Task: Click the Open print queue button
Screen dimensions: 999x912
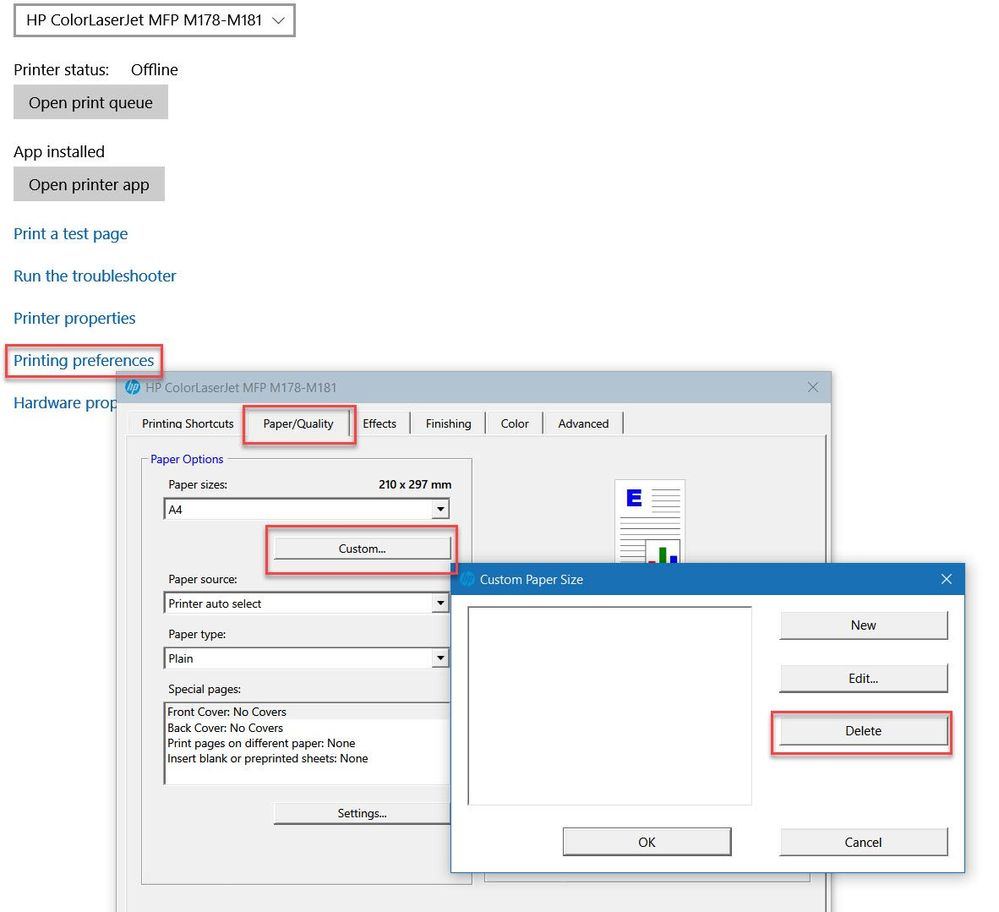Action: (x=90, y=103)
